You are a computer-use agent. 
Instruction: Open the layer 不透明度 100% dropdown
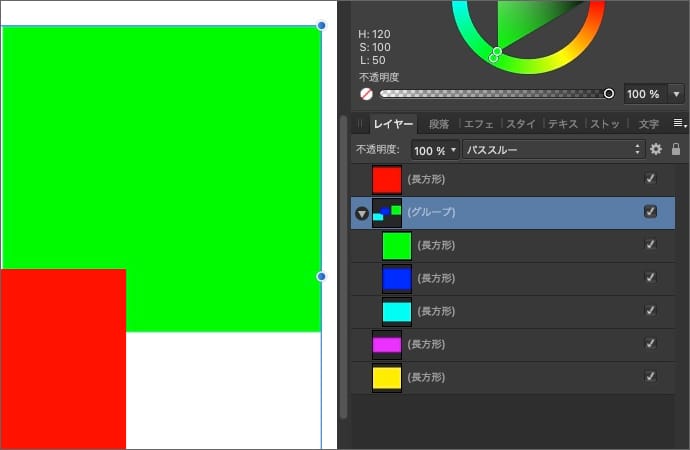(x=435, y=149)
